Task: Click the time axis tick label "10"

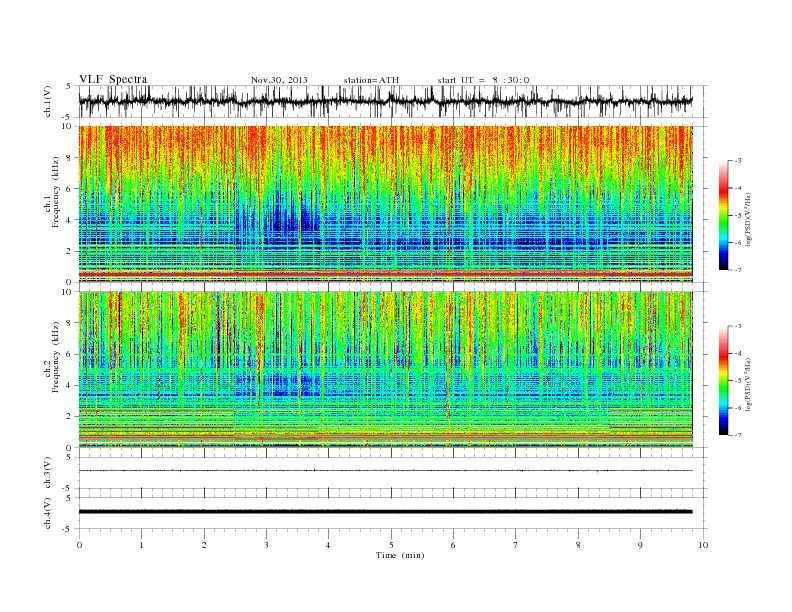Action: coord(703,545)
